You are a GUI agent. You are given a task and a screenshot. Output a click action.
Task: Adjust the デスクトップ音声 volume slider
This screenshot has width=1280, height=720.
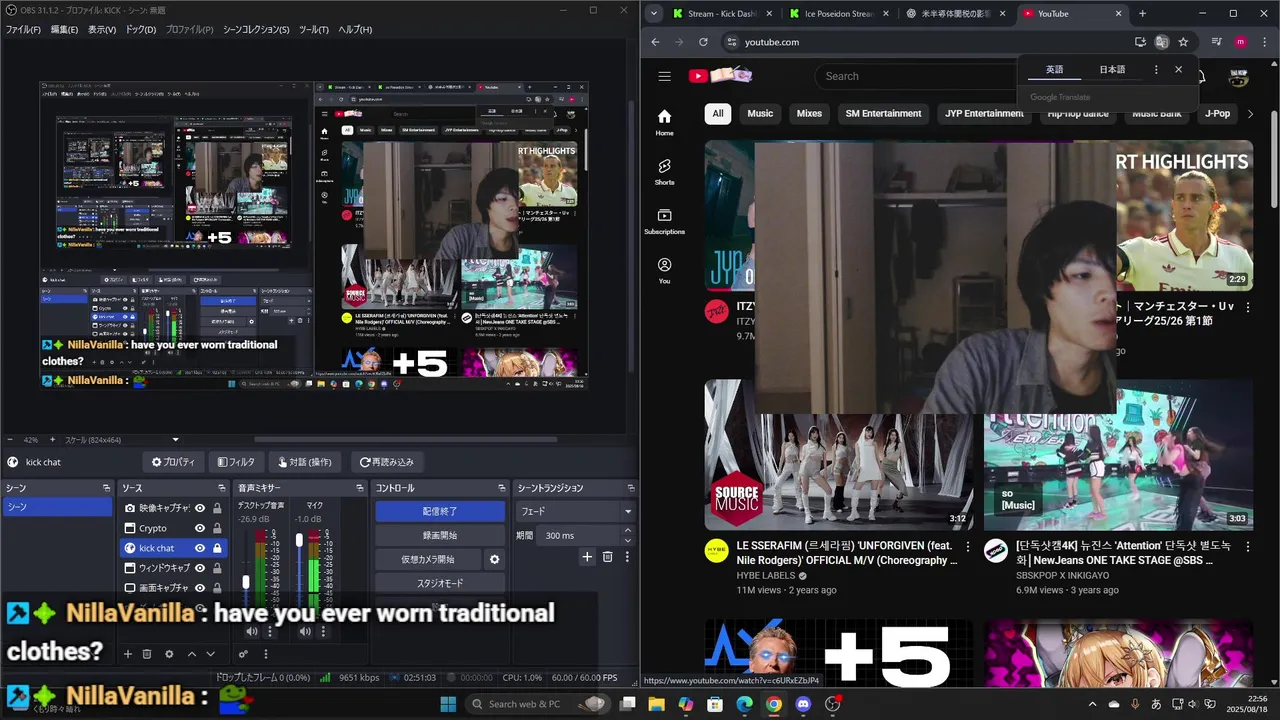(246, 581)
